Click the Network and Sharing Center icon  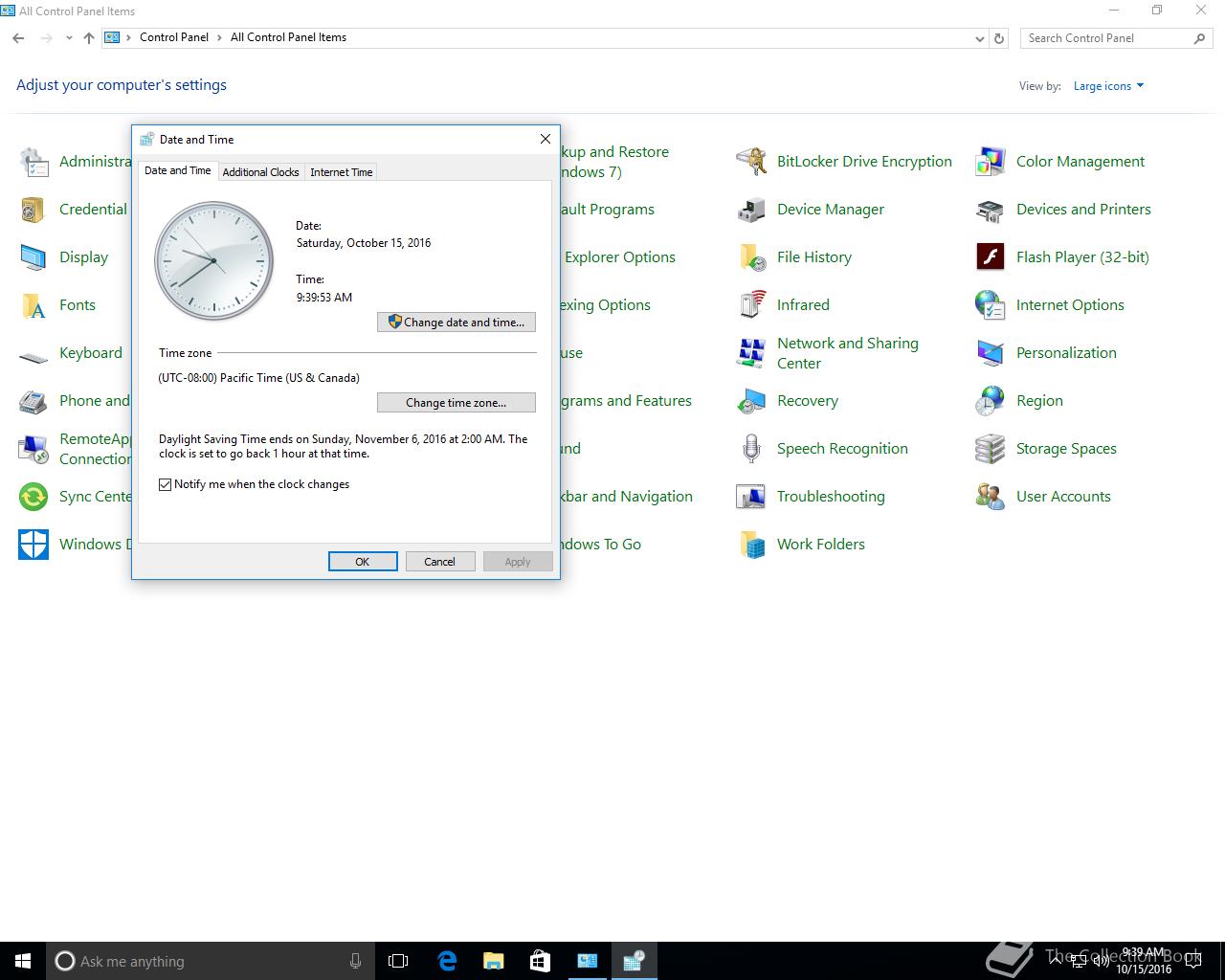click(x=751, y=353)
